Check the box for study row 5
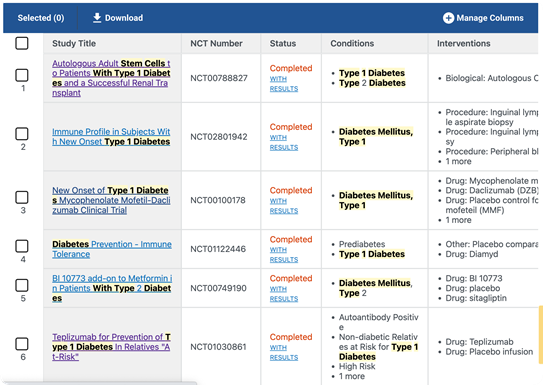 pyautogui.click(x=22, y=285)
